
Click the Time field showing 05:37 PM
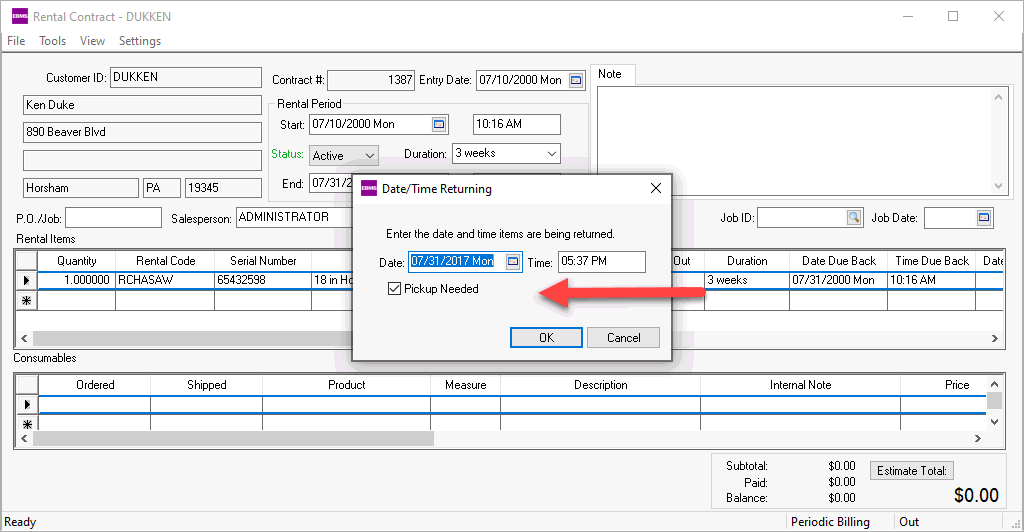[x=601, y=261]
